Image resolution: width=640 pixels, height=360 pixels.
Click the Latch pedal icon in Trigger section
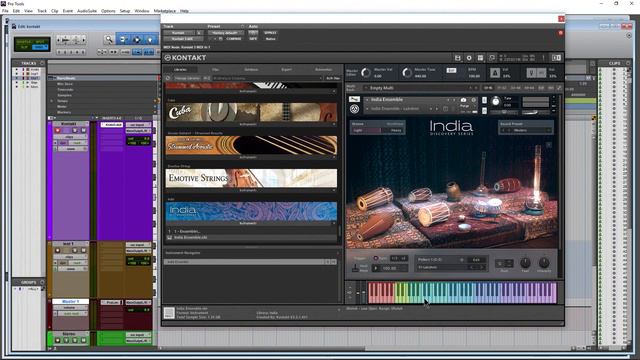(355, 268)
